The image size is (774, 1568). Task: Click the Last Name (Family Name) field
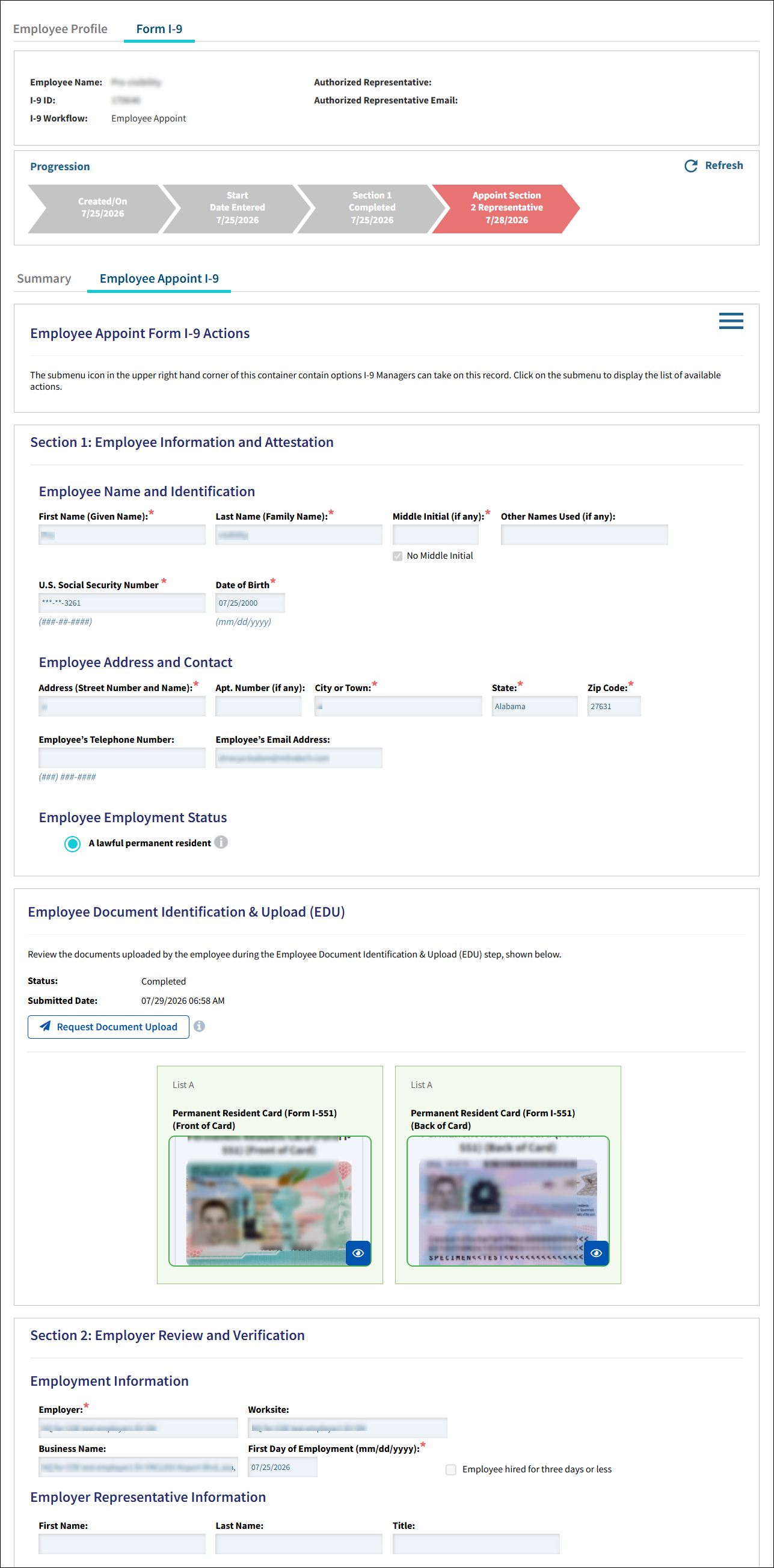pos(299,535)
